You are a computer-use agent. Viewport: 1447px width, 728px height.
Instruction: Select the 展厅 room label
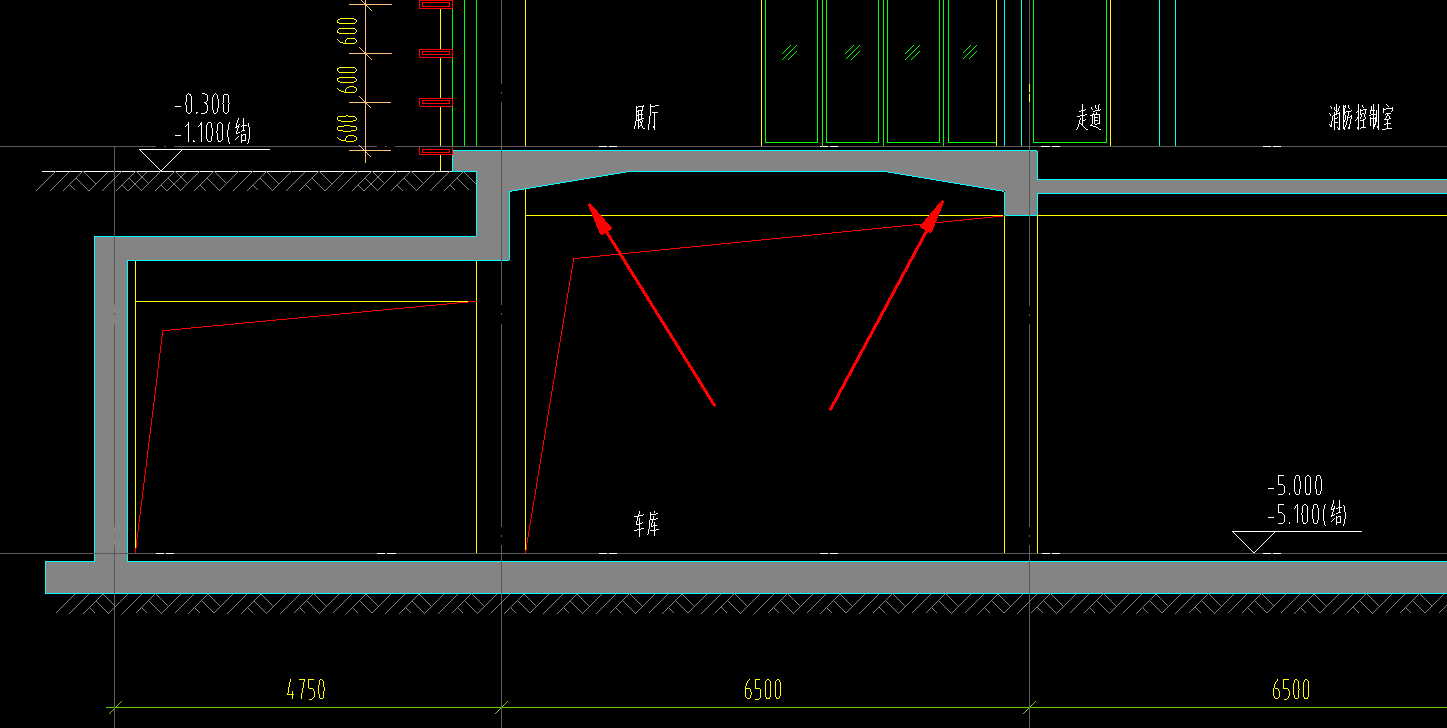646,119
